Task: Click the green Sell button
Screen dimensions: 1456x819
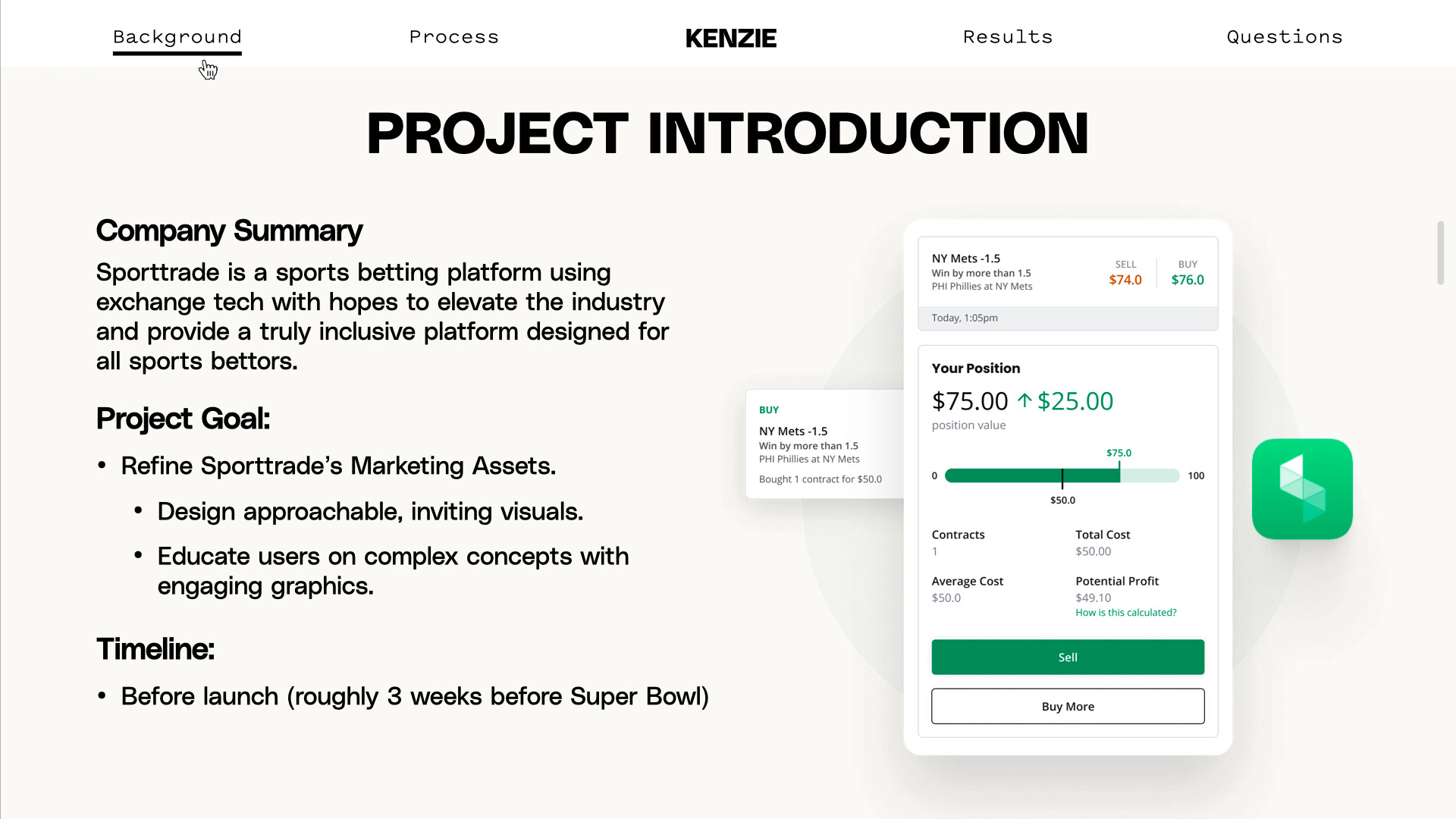Action: [1068, 657]
